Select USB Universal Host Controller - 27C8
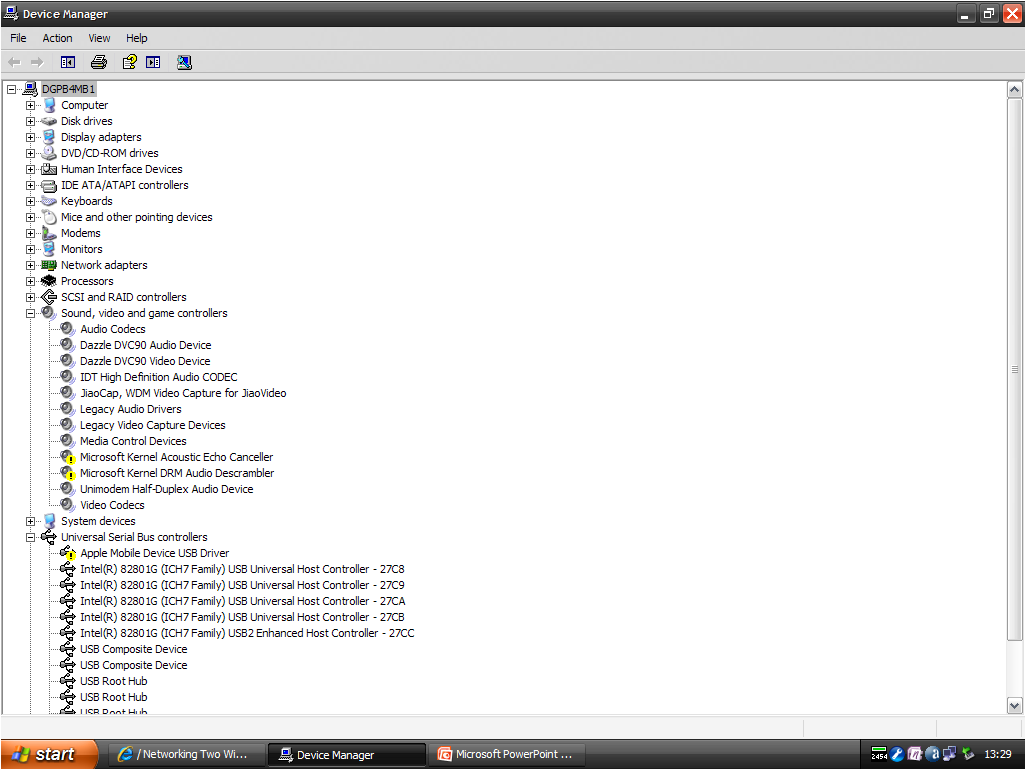The image size is (1026, 770). (x=242, y=569)
